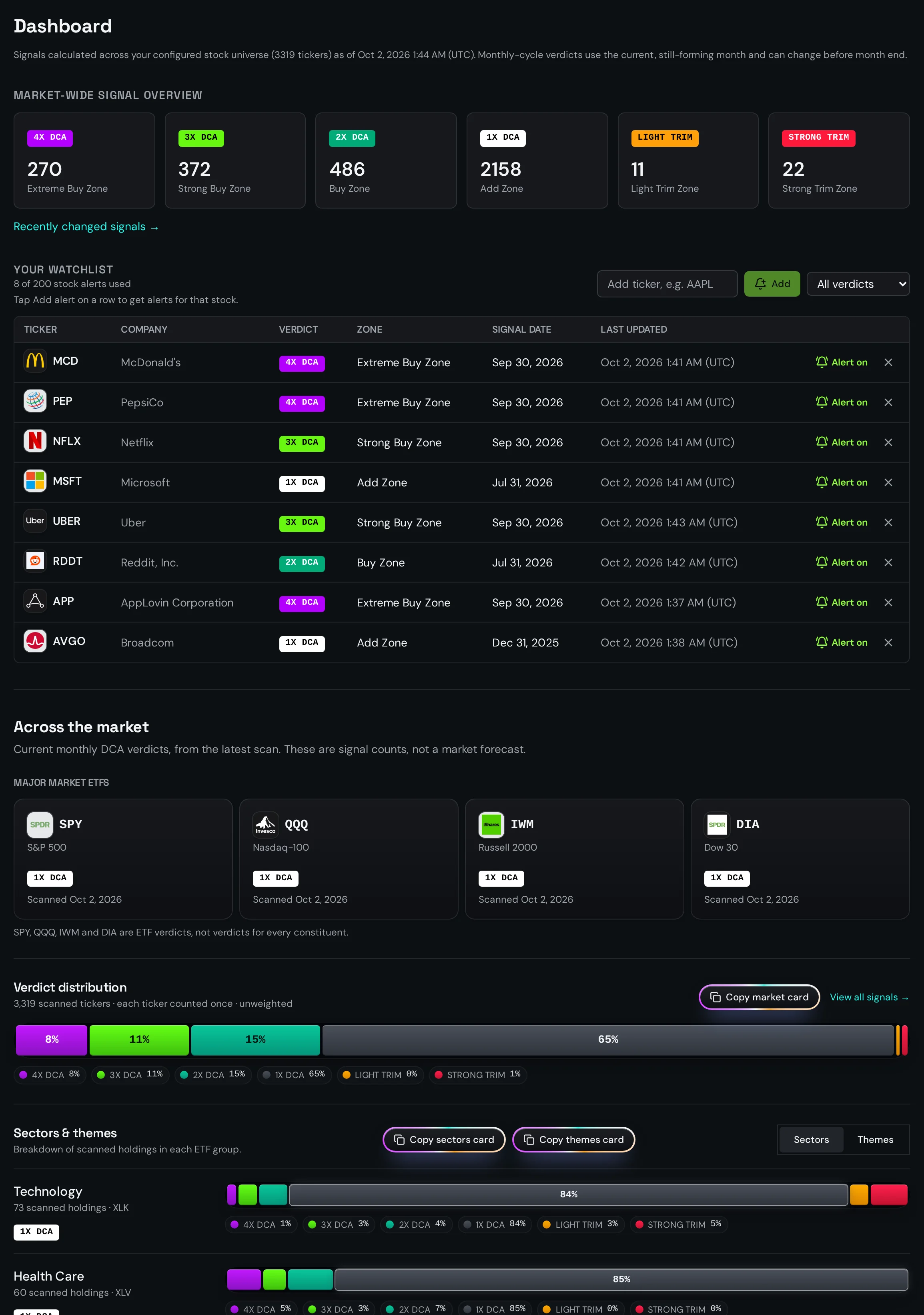924x1315 pixels.
Task: Click the Netflix logo icon
Action: coord(35,441)
